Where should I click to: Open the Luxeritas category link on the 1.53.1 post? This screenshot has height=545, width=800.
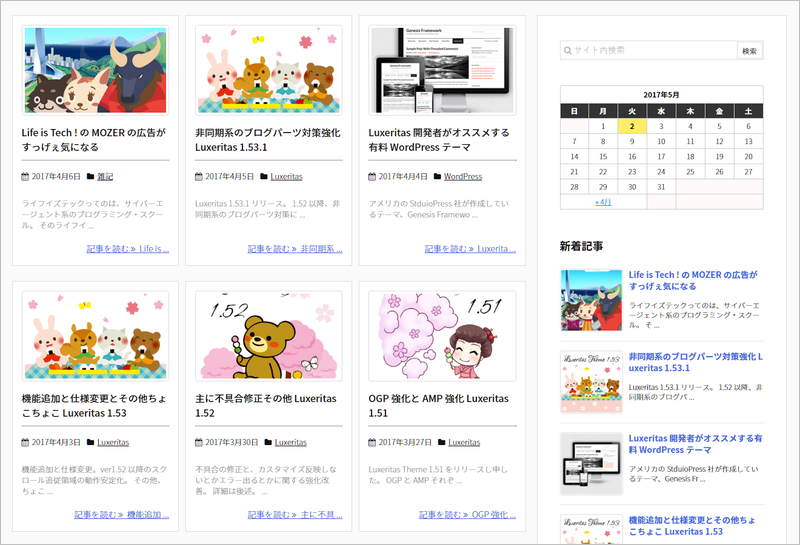click(x=286, y=177)
